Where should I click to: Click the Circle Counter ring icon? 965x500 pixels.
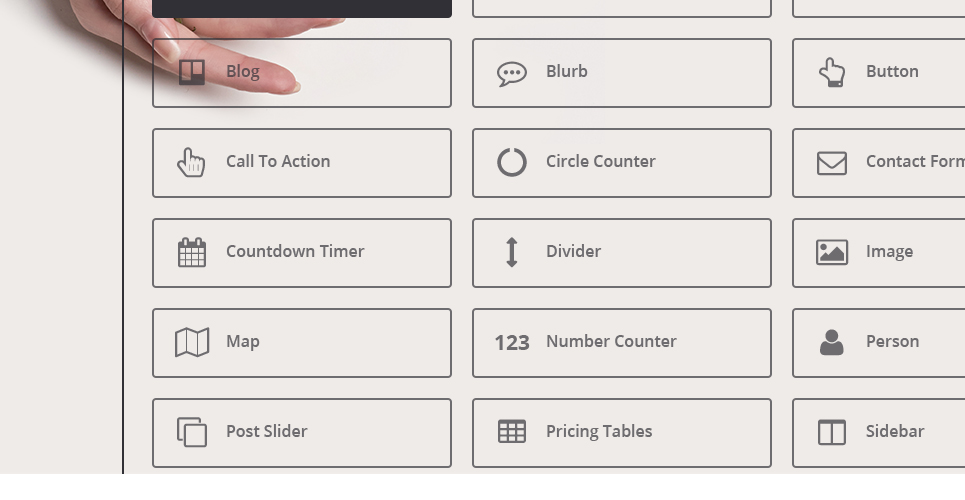[512, 162]
